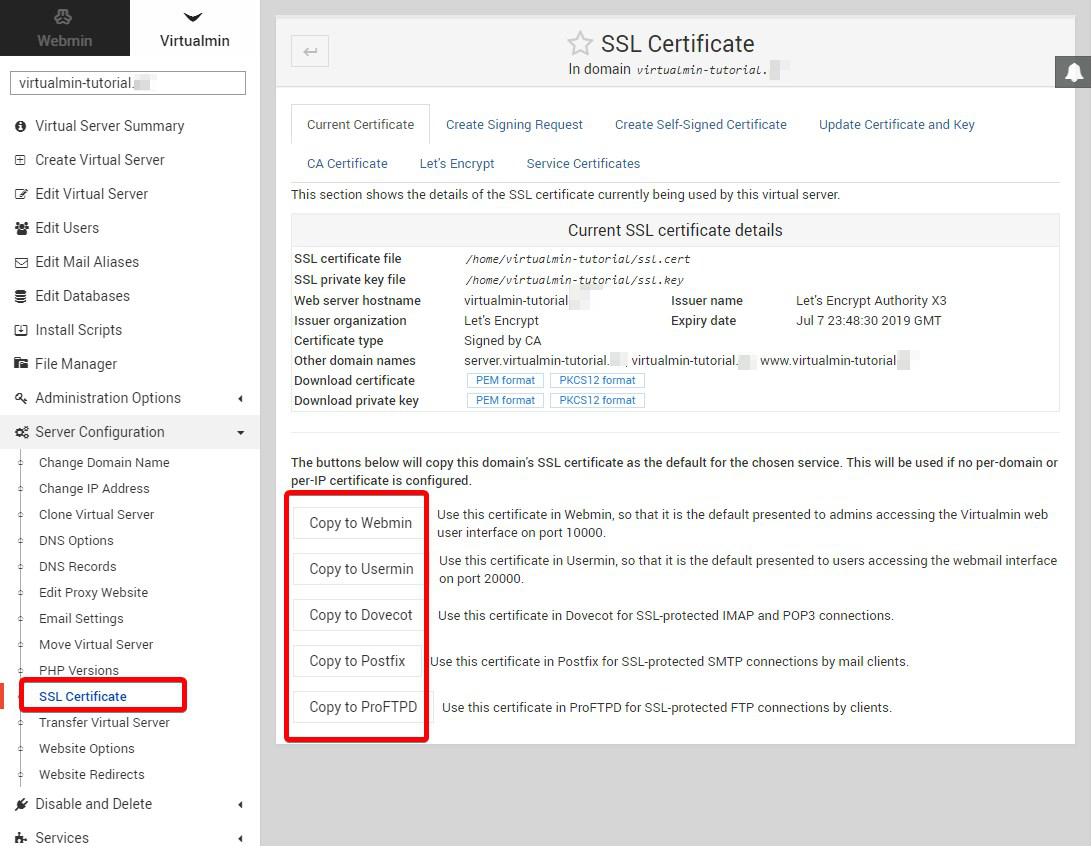This screenshot has height=846, width=1091.
Task: Switch to the Webmin tab
Action: coord(65,28)
